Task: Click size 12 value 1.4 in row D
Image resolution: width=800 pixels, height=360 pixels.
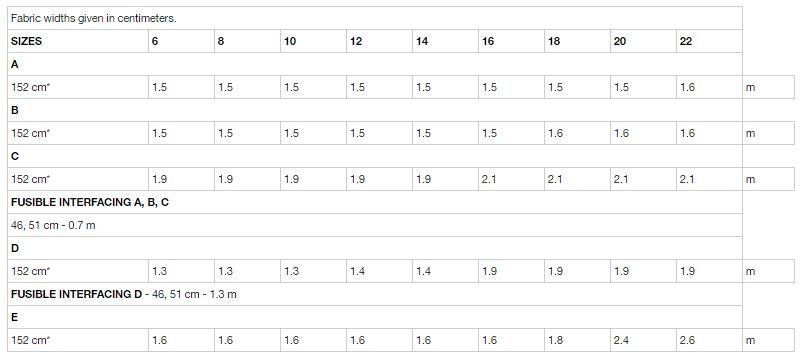Action: (x=380, y=271)
